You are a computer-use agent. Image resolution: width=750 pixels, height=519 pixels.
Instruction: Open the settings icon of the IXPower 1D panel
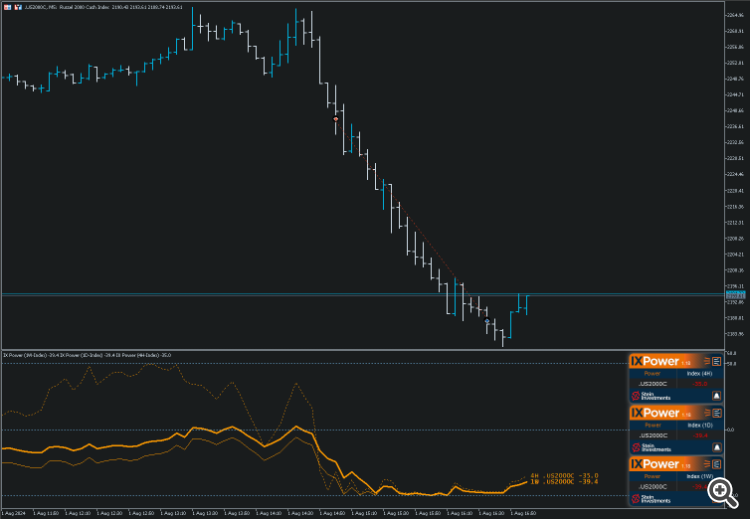click(x=716, y=413)
